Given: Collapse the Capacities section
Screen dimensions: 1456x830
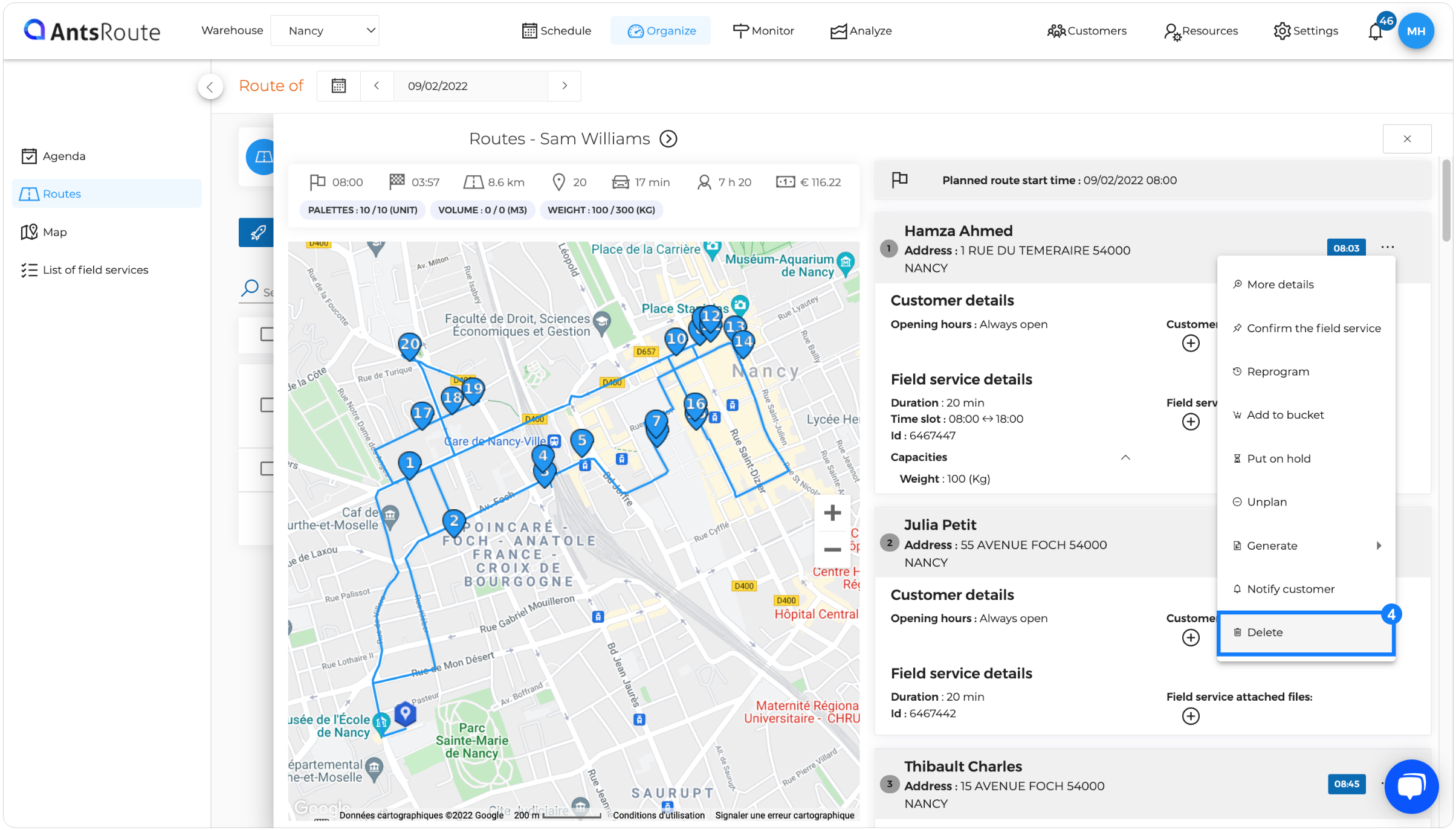Looking at the screenshot, I should 1125,457.
